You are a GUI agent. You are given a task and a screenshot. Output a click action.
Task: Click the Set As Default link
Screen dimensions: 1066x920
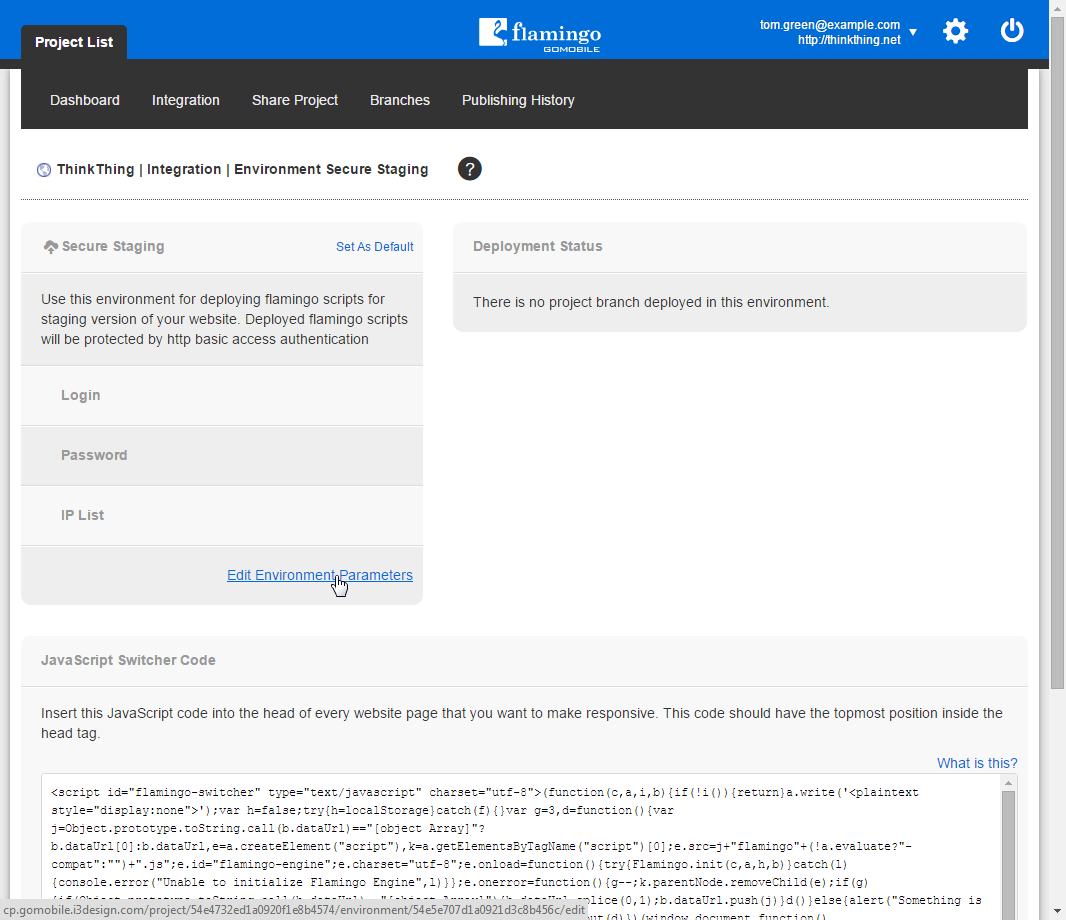[375, 247]
